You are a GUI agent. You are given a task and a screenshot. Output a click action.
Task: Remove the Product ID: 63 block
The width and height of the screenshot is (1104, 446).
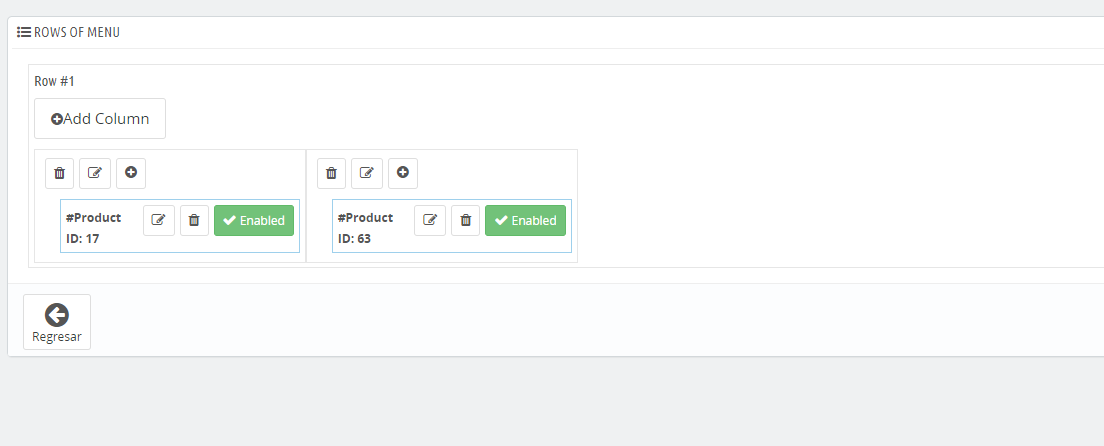(x=465, y=221)
